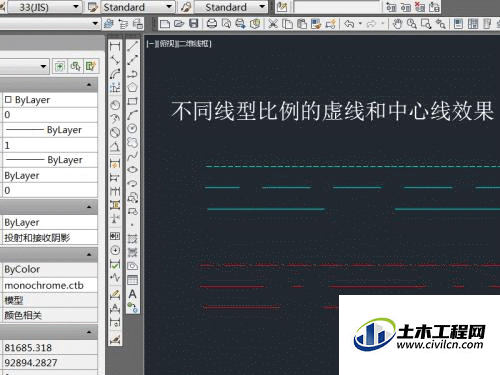Click Select Objects in Properties palette
This screenshot has width=500, height=375.
76,66
